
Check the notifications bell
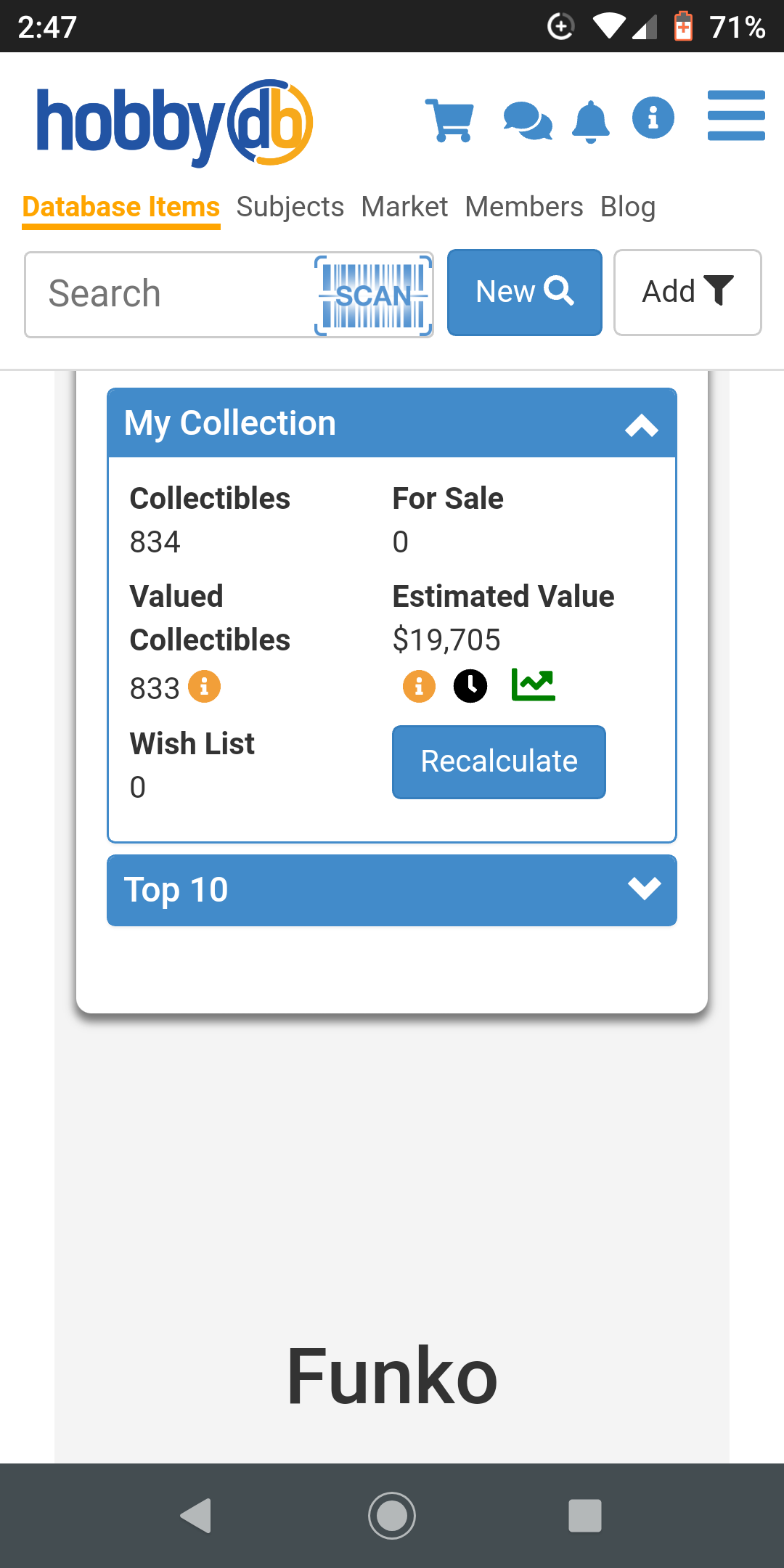pos(591,121)
